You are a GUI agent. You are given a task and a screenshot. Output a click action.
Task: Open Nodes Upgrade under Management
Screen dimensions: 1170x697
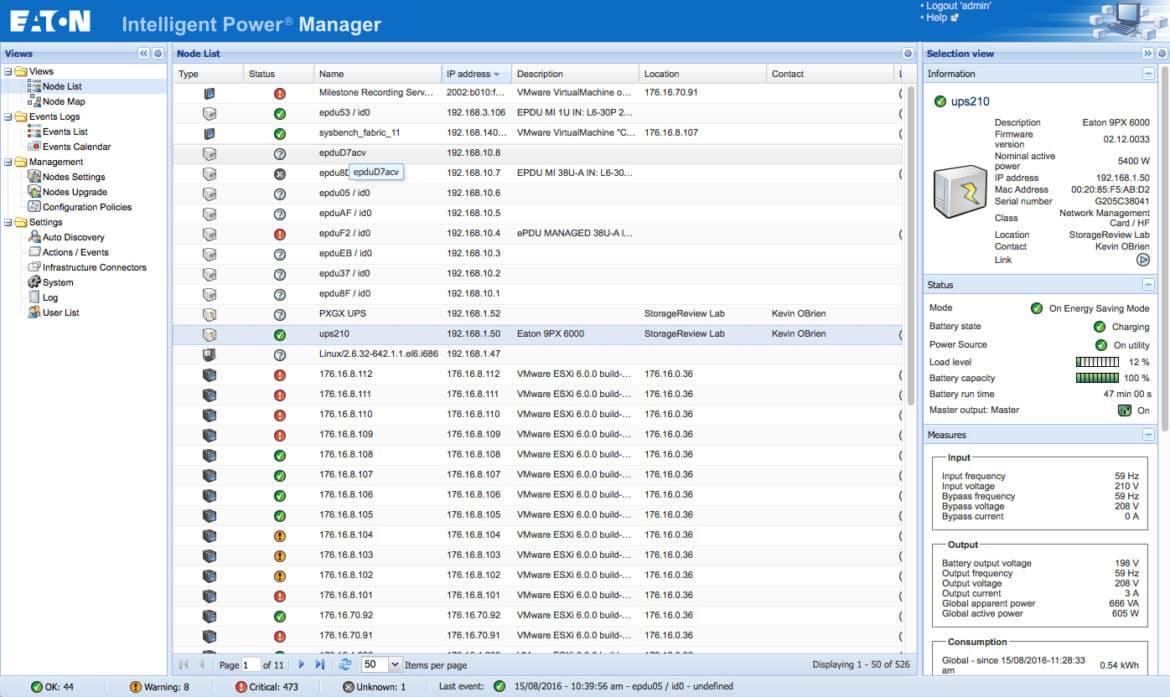[x=74, y=192]
